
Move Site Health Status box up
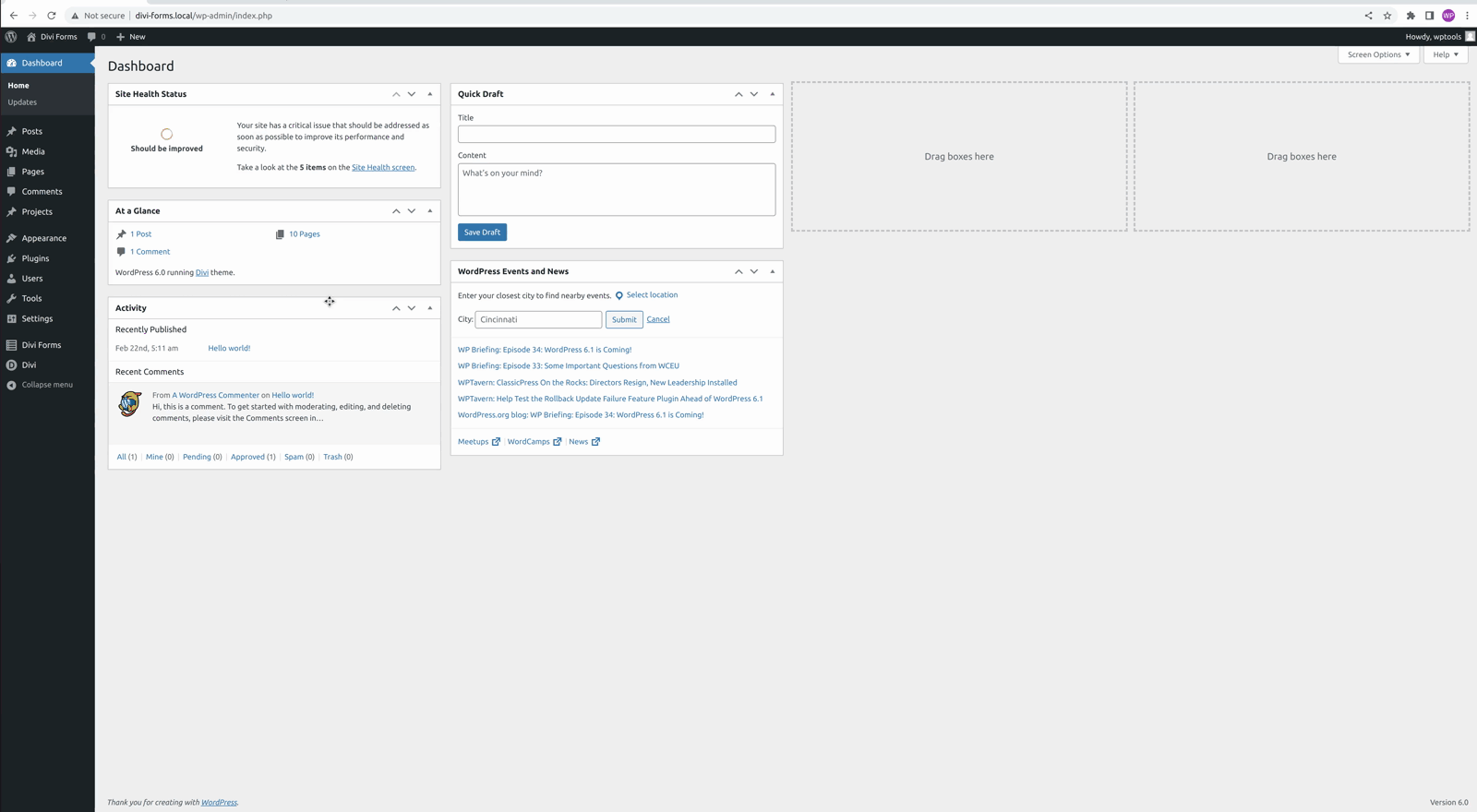[396, 94]
